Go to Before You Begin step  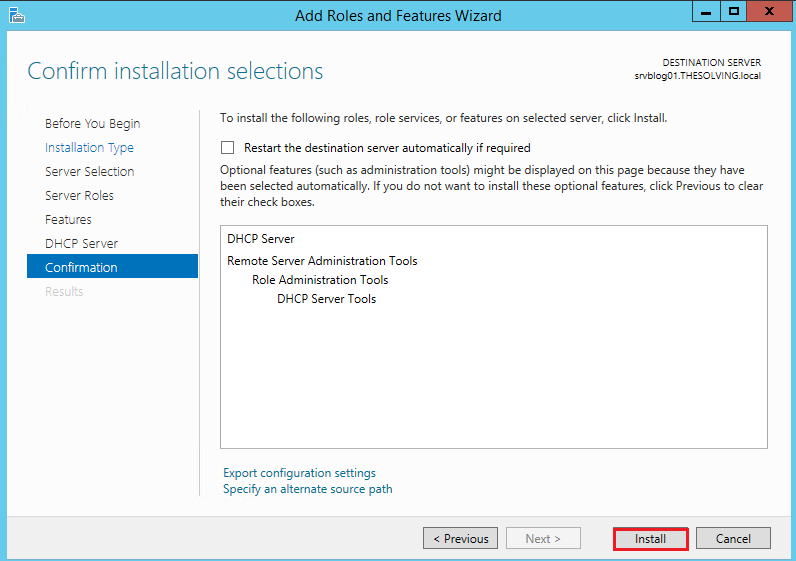[x=92, y=124]
